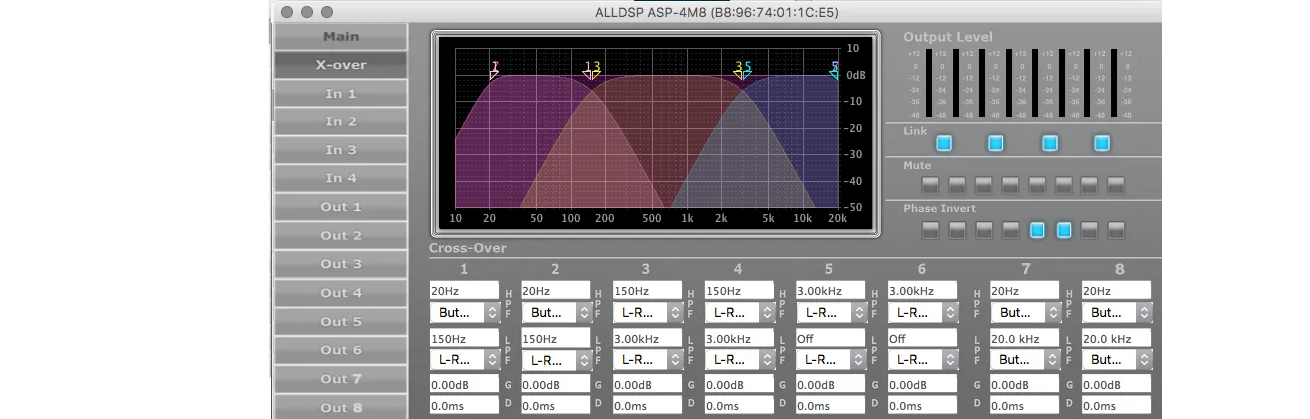Go to the Out 5 page

click(340, 321)
